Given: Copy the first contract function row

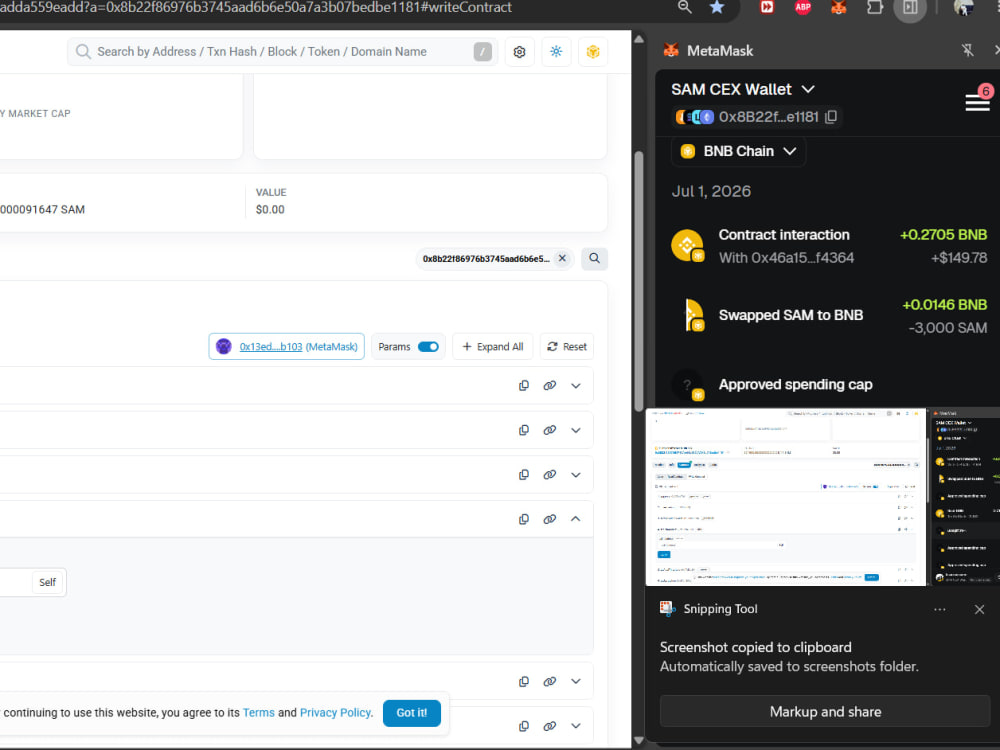Looking at the screenshot, I should pos(524,385).
